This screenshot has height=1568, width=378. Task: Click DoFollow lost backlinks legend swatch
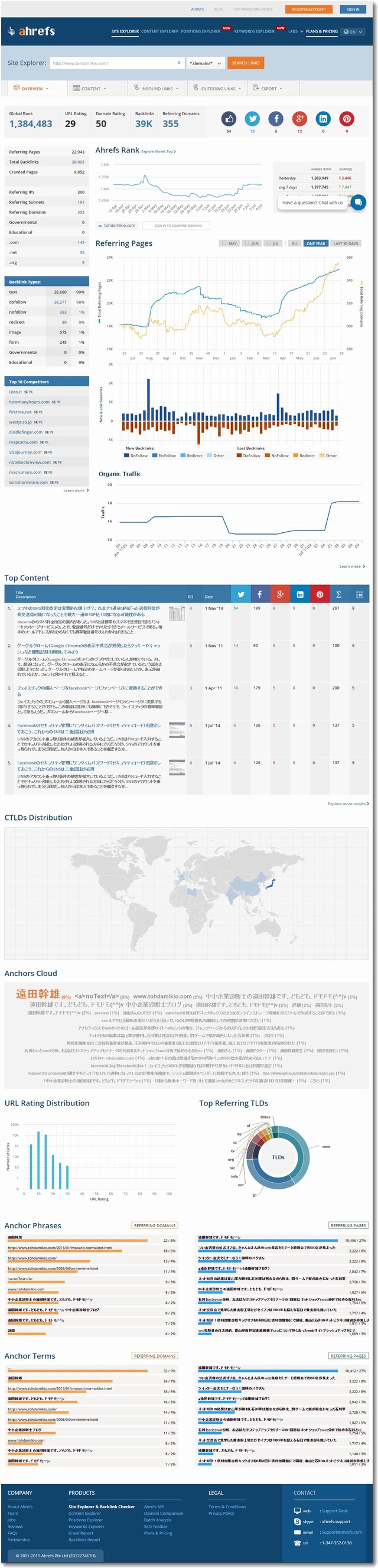239,456
